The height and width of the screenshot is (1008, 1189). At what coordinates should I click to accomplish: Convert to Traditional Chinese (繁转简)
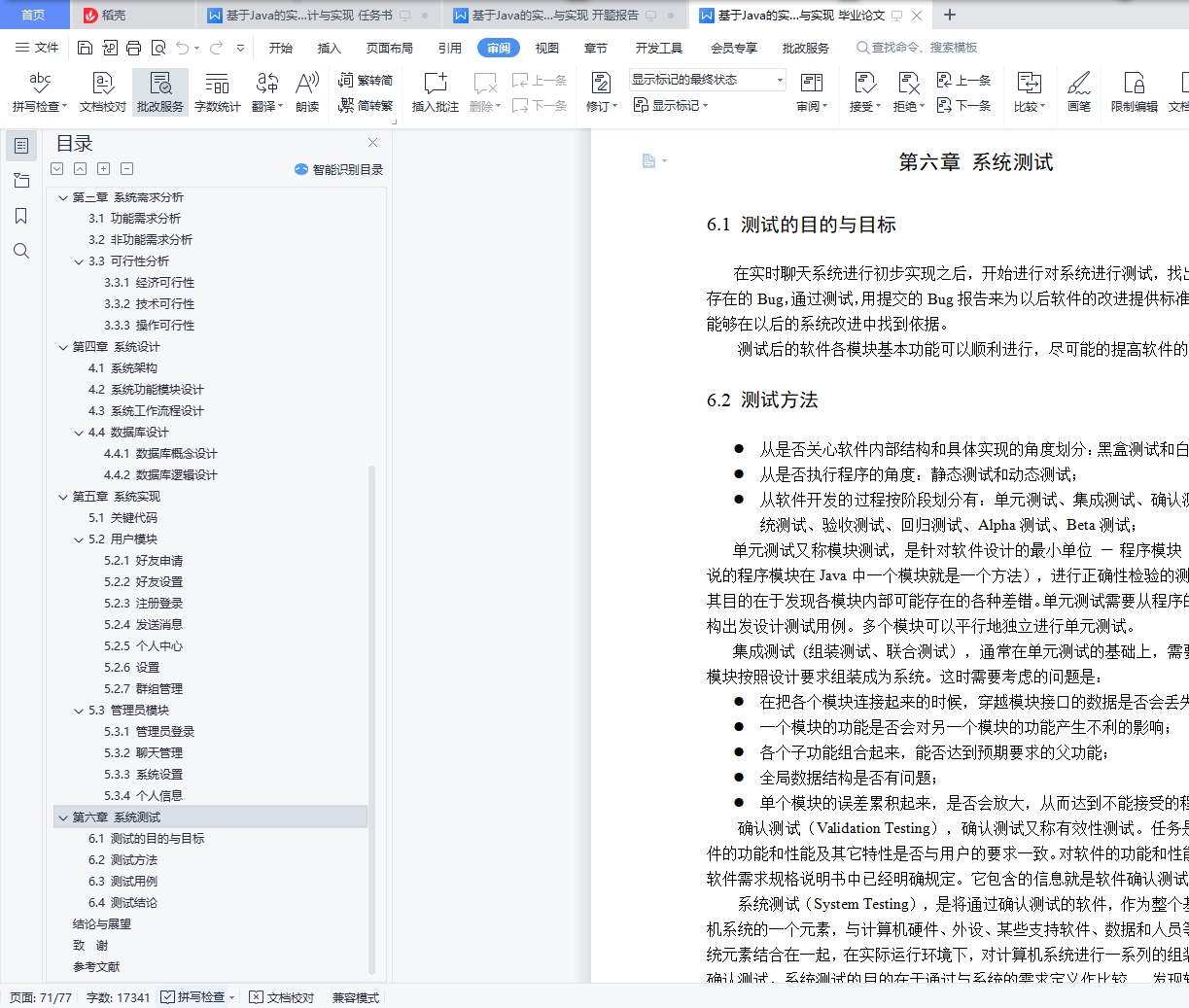(366, 81)
